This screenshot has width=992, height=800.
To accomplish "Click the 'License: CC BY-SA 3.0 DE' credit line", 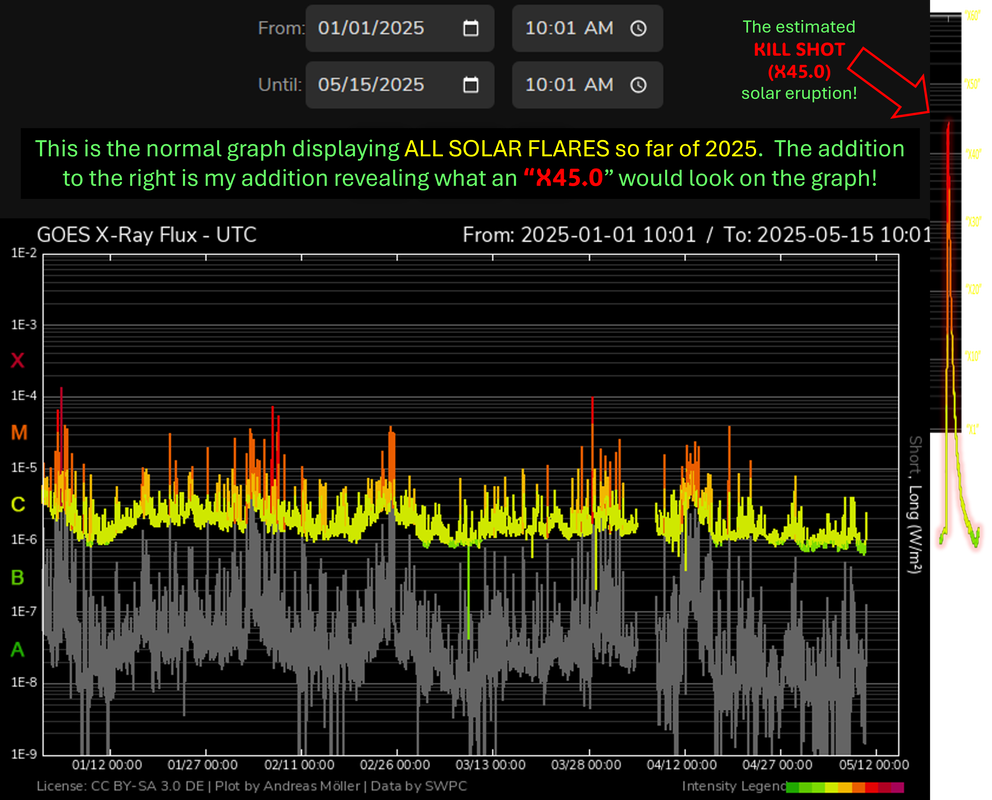I will point(120,787).
